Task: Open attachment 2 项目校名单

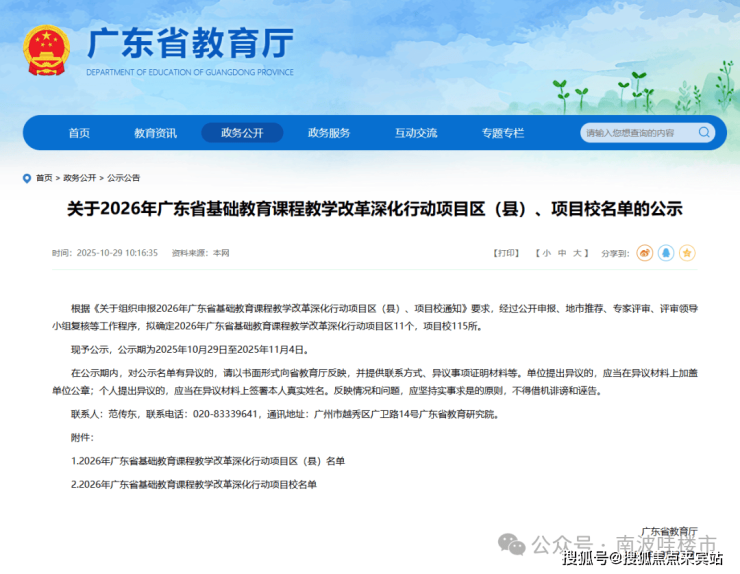Action: [x=194, y=484]
